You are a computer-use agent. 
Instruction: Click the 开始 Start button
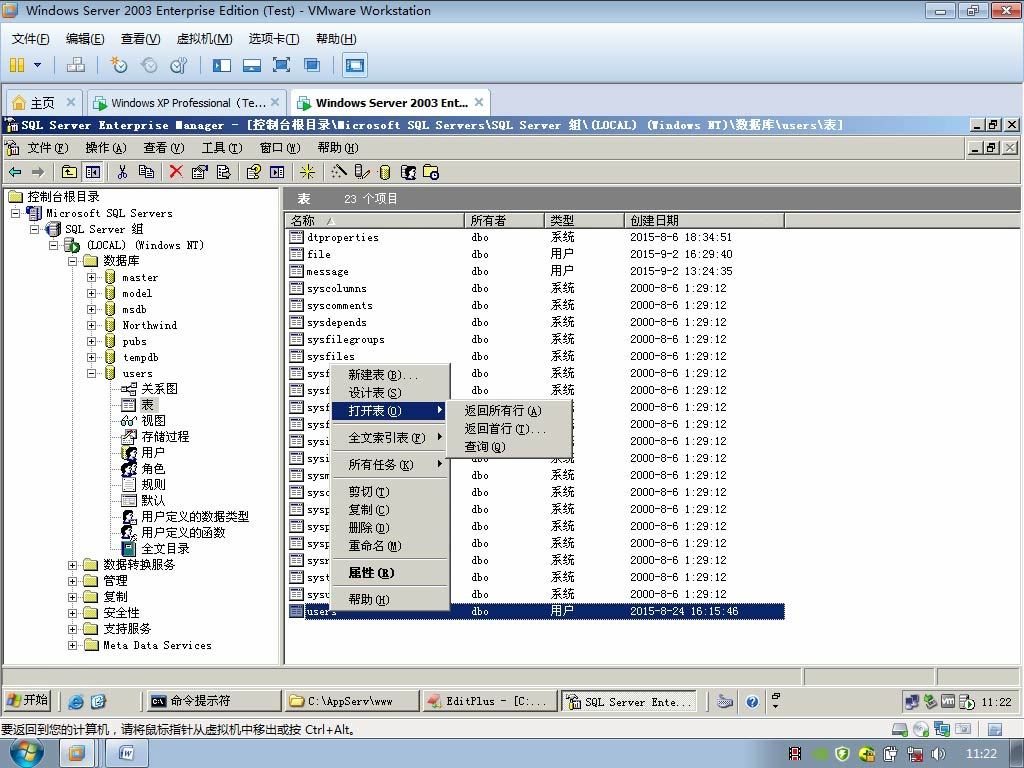[x=27, y=701]
